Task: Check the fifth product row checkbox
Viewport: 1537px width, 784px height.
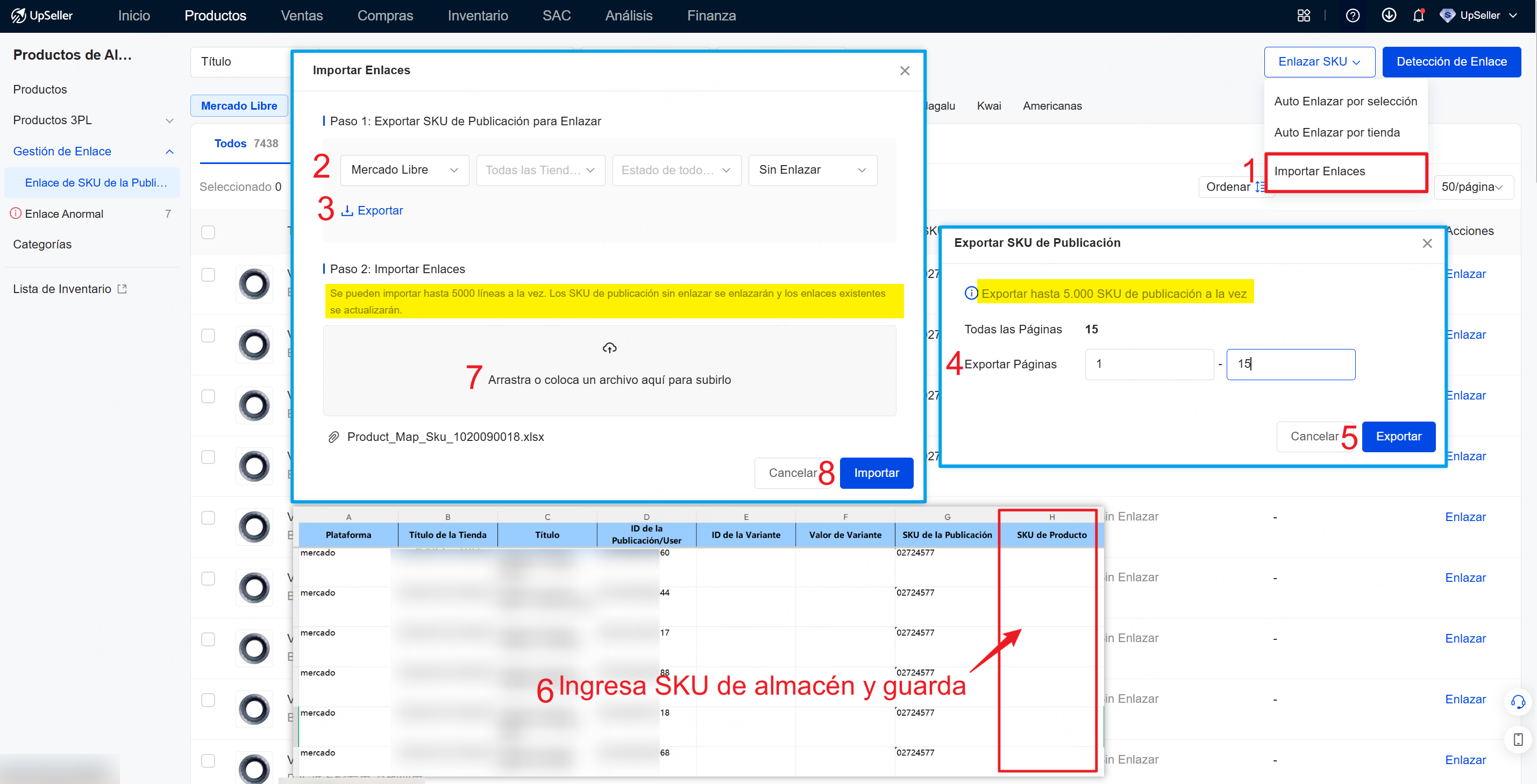Action: [x=208, y=517]
